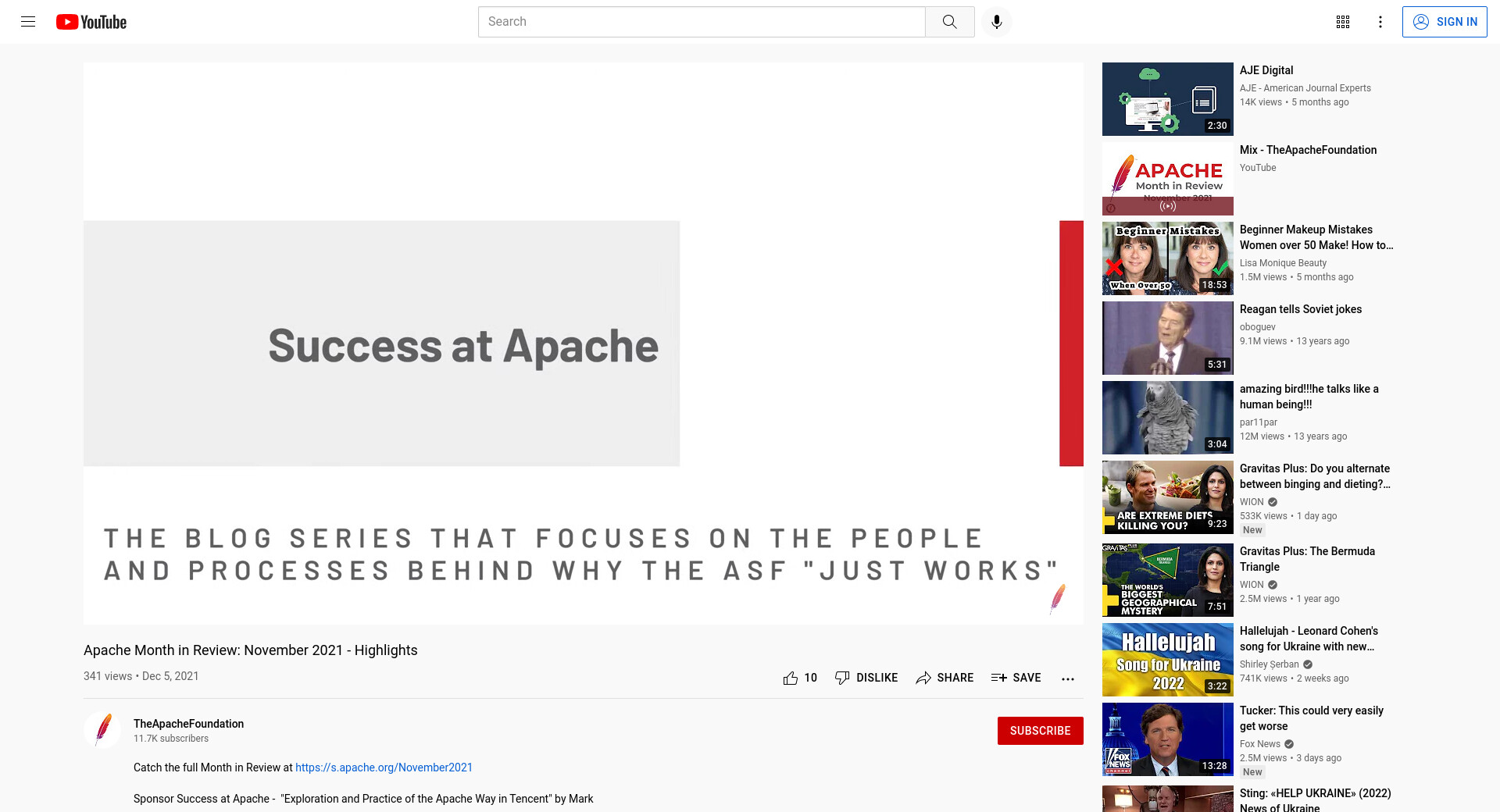This screenshot has height=812, width=1500.
Task: Open Reagan tells Soviet jokes title
Action: click(x=1301, y=309)
